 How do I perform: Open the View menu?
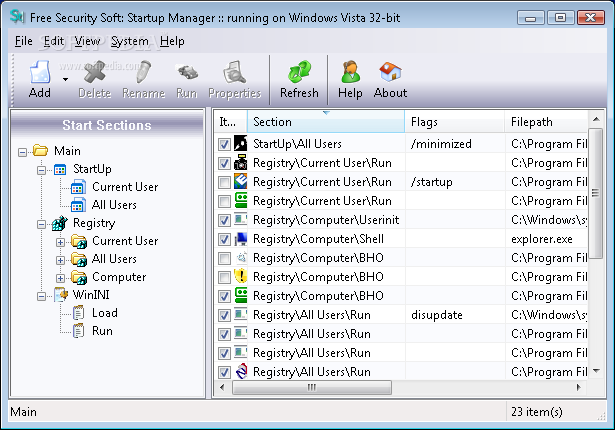[x=87, y=41]
